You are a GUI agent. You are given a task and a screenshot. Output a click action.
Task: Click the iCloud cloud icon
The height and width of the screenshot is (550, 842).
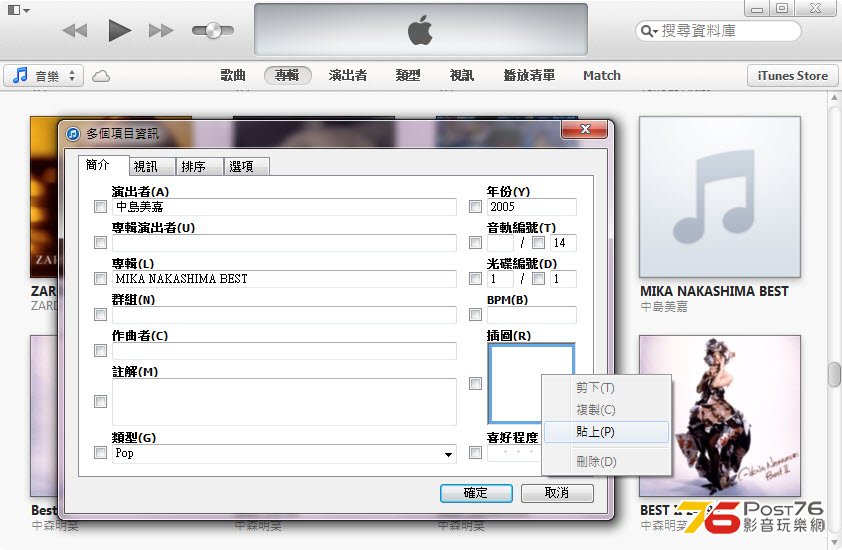coord(100,76)
